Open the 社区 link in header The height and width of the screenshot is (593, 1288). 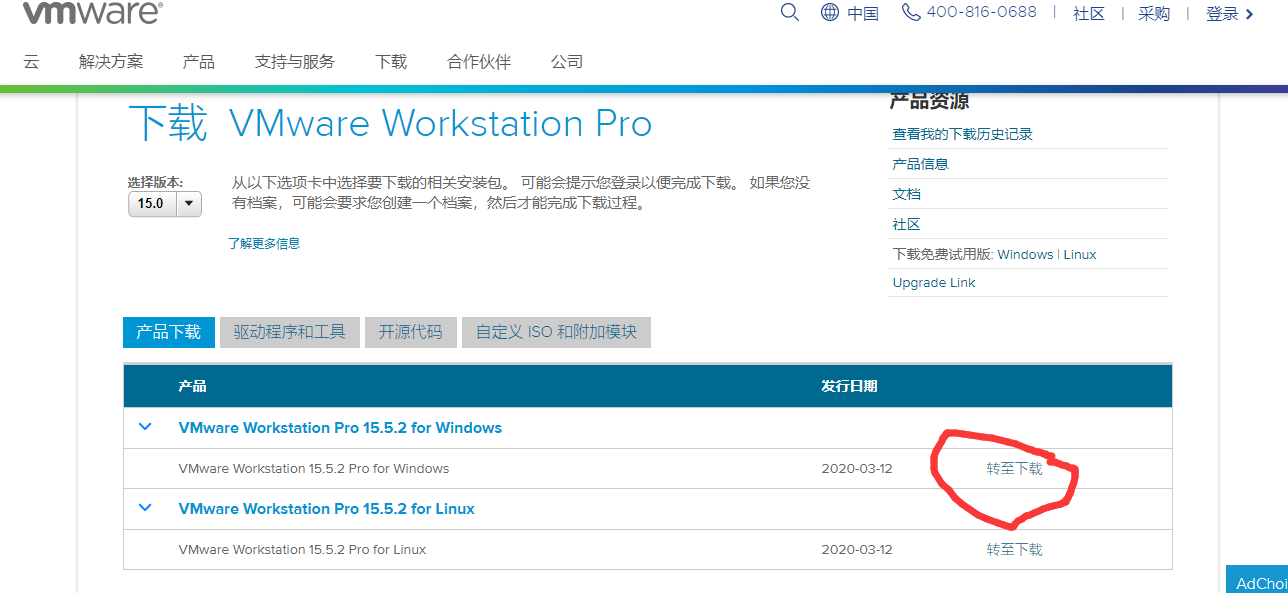[1089, 13]
